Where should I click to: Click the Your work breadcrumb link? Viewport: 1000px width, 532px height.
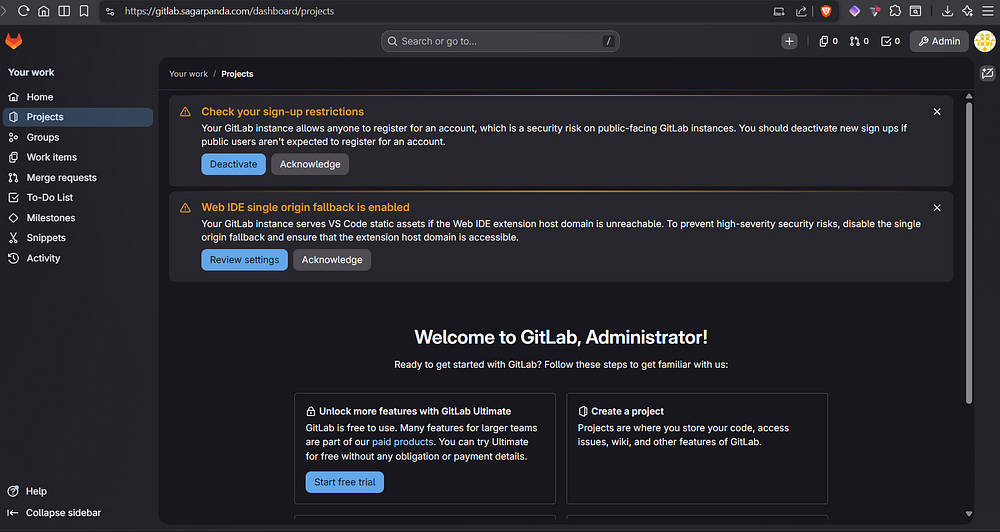point(188,74)
